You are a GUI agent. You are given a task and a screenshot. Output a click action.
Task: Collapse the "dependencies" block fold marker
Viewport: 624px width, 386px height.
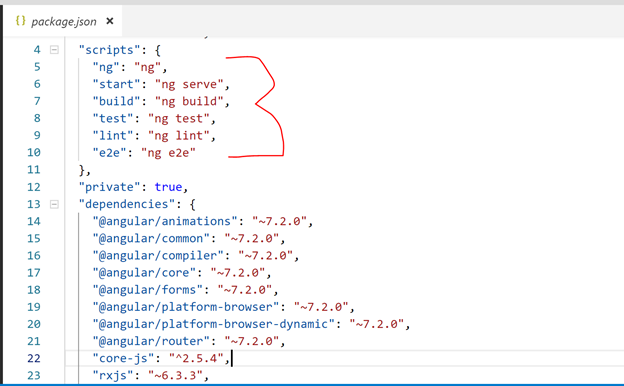[54, 204]
